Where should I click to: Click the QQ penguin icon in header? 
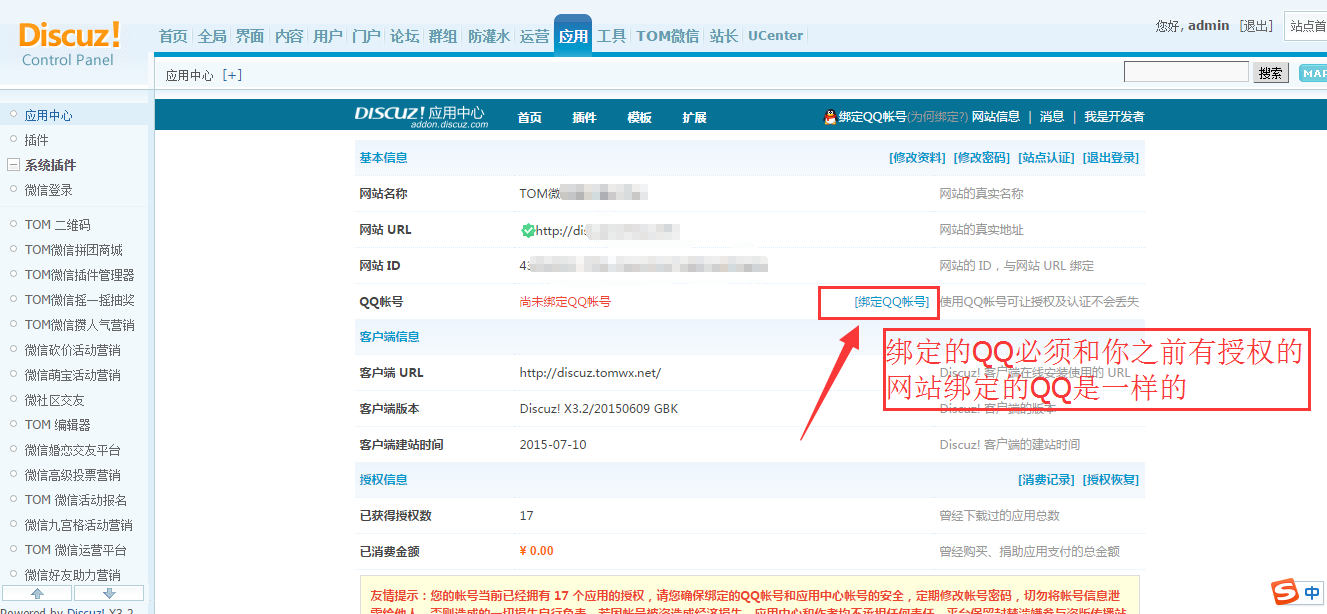[829, 117]
